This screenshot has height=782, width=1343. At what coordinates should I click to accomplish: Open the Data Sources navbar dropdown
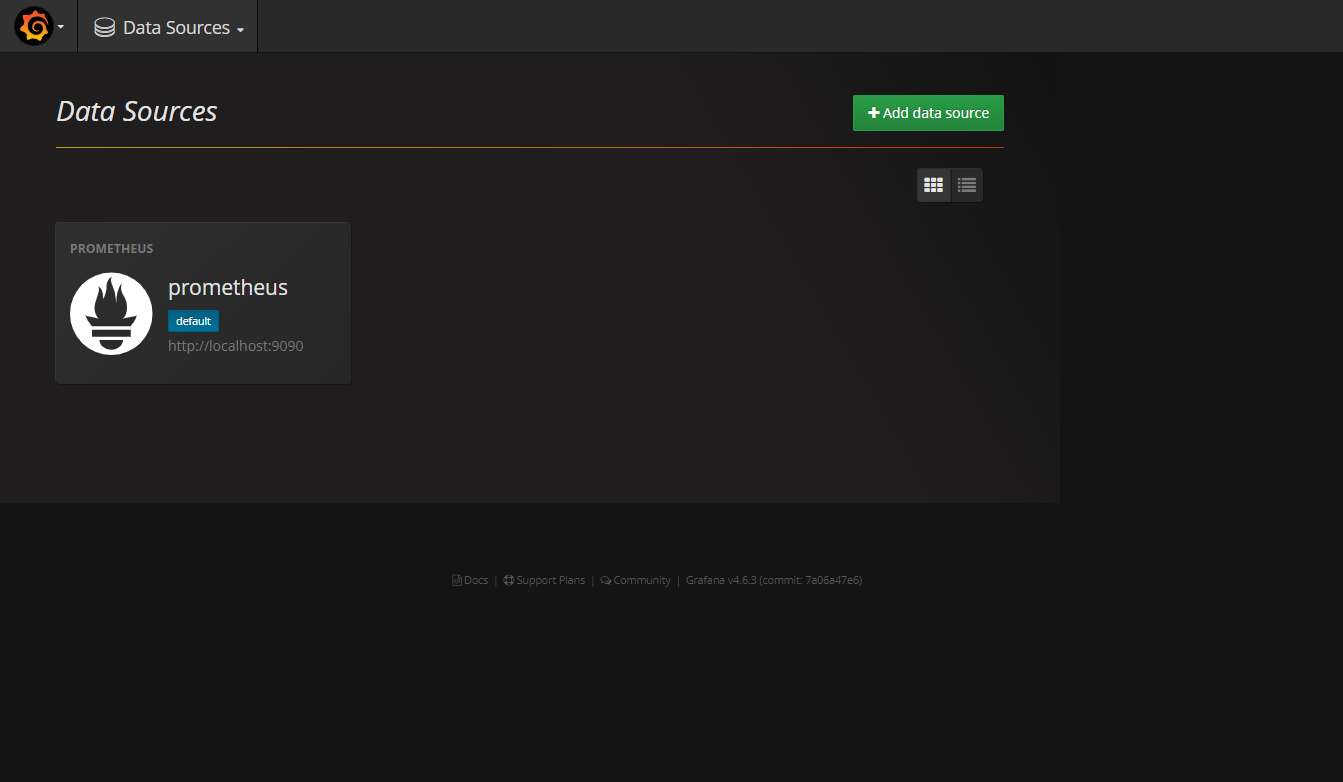click(x=168, y=27)
